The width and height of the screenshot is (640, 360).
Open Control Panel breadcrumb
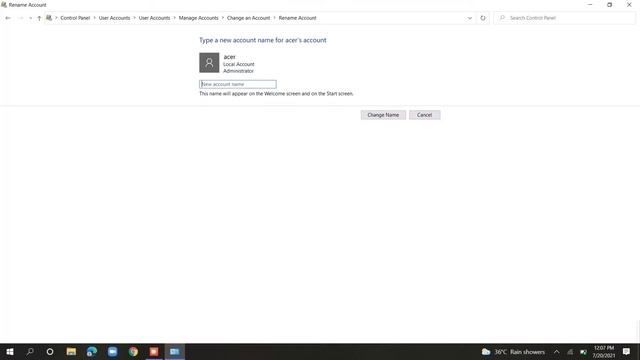point(75,18)
